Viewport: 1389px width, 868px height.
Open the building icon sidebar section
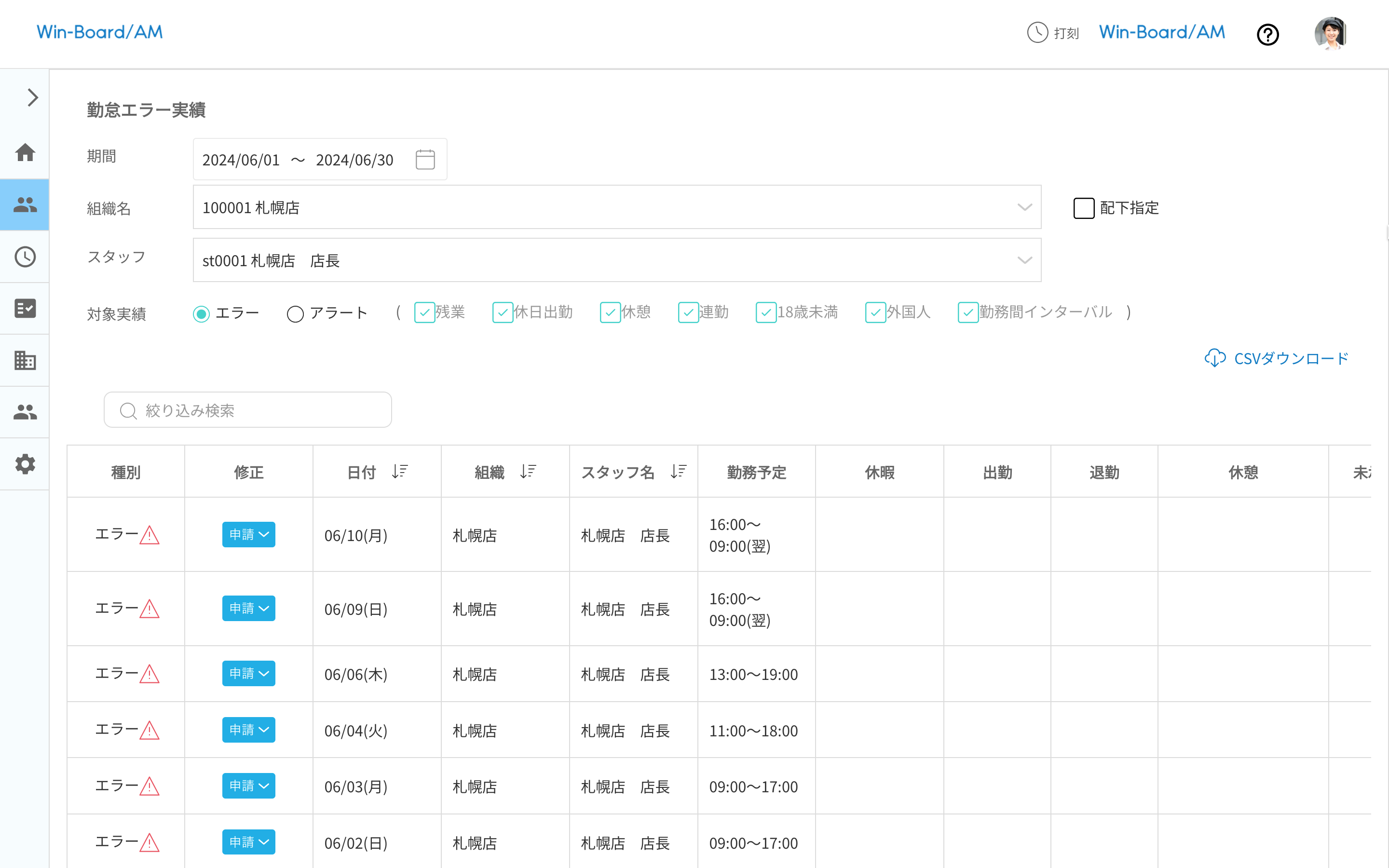click(25, 361)
